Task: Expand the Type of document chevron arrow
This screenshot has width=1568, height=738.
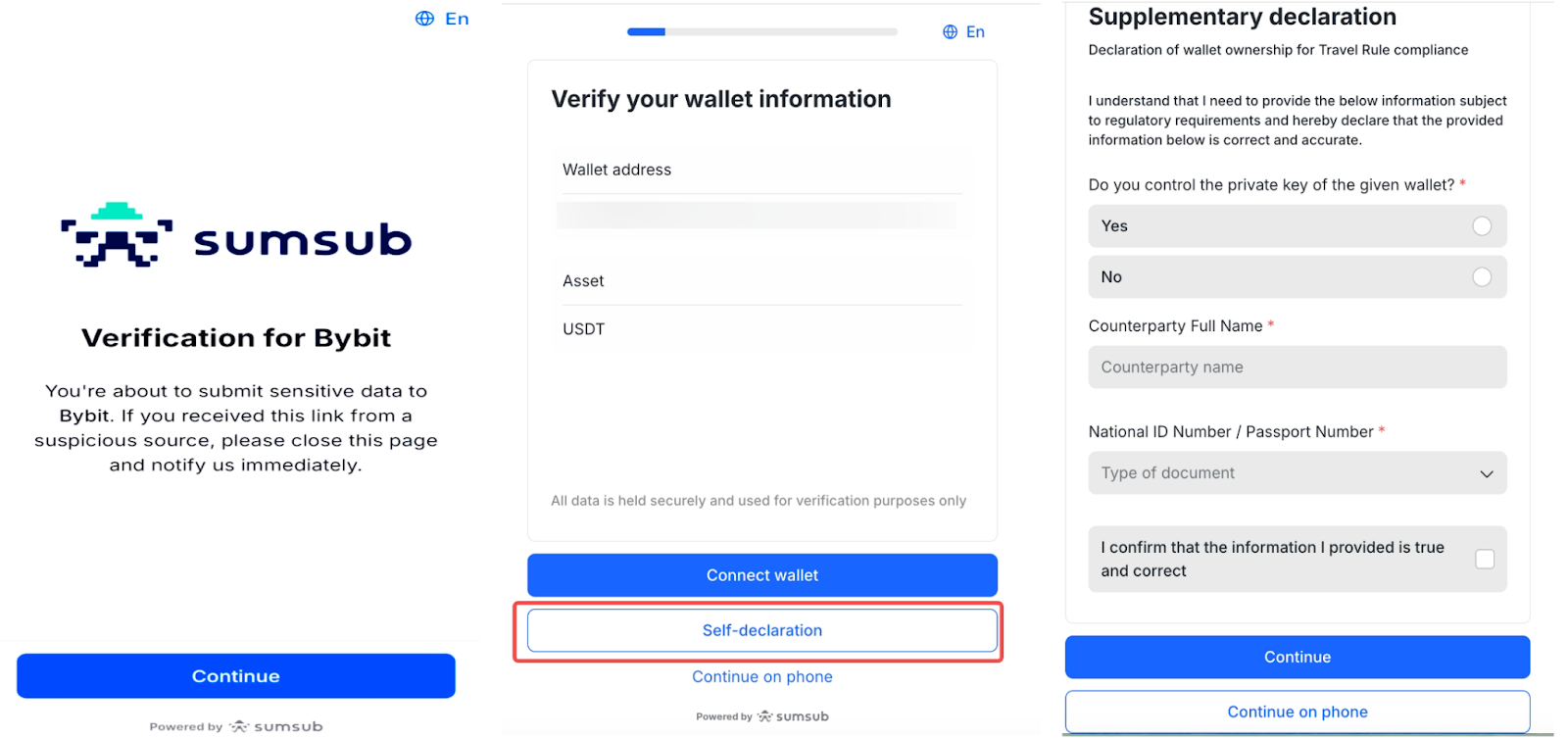Action: (1486, 474)
